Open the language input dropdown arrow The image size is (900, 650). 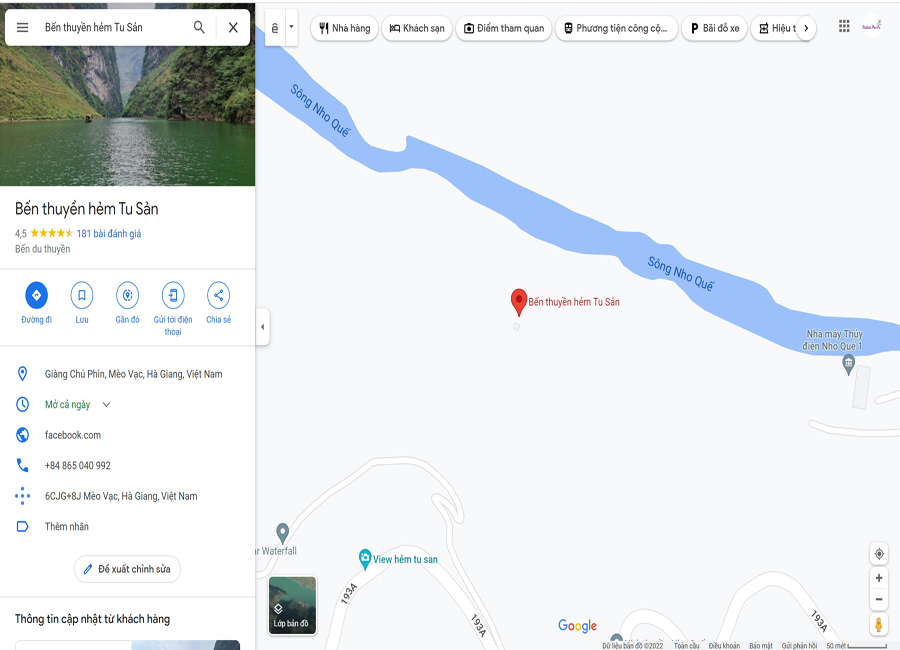pos(292,27)
